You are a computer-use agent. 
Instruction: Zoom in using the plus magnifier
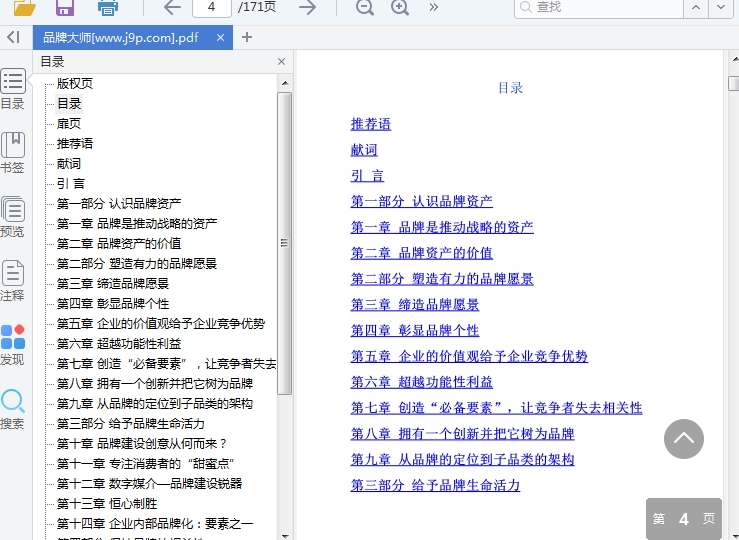[x=400, y=8]
